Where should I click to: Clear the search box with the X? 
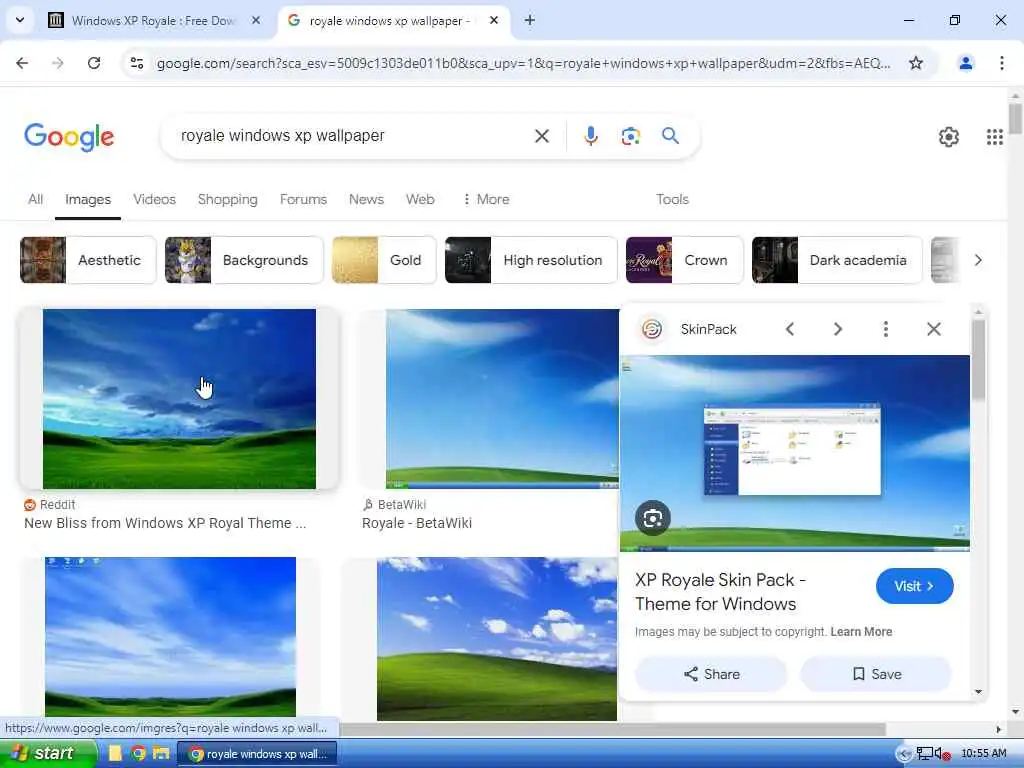click(541, 136)
